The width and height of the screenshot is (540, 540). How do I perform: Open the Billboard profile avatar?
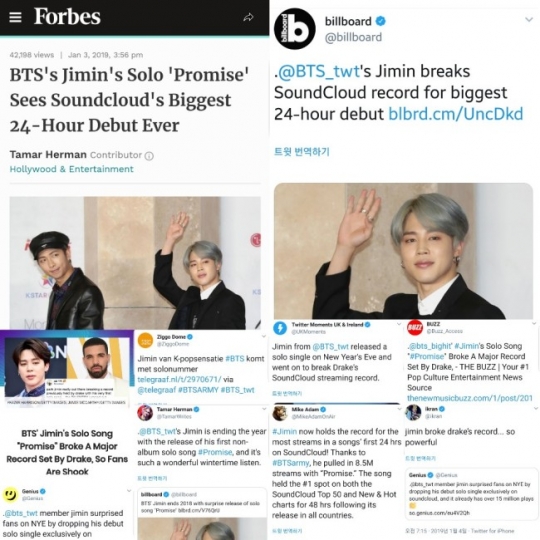tap(294, 29)
